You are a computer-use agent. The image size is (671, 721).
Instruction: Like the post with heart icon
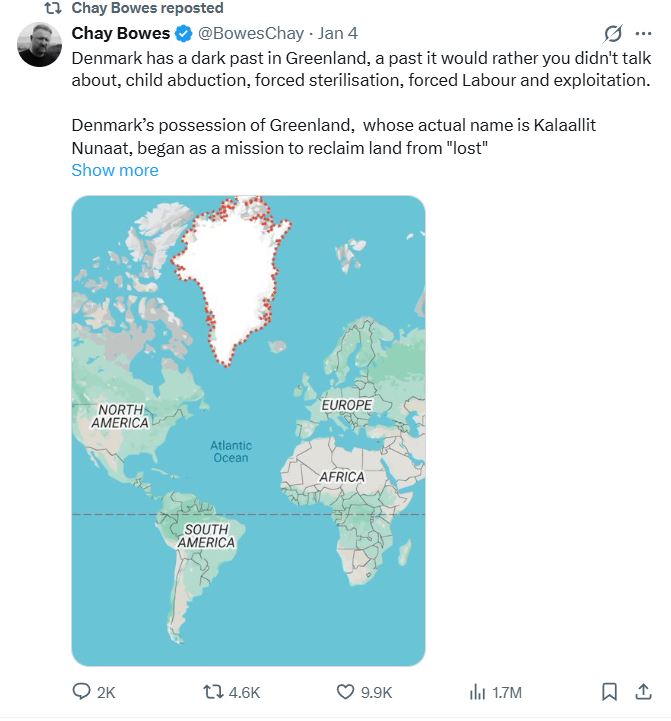(345, 692)
